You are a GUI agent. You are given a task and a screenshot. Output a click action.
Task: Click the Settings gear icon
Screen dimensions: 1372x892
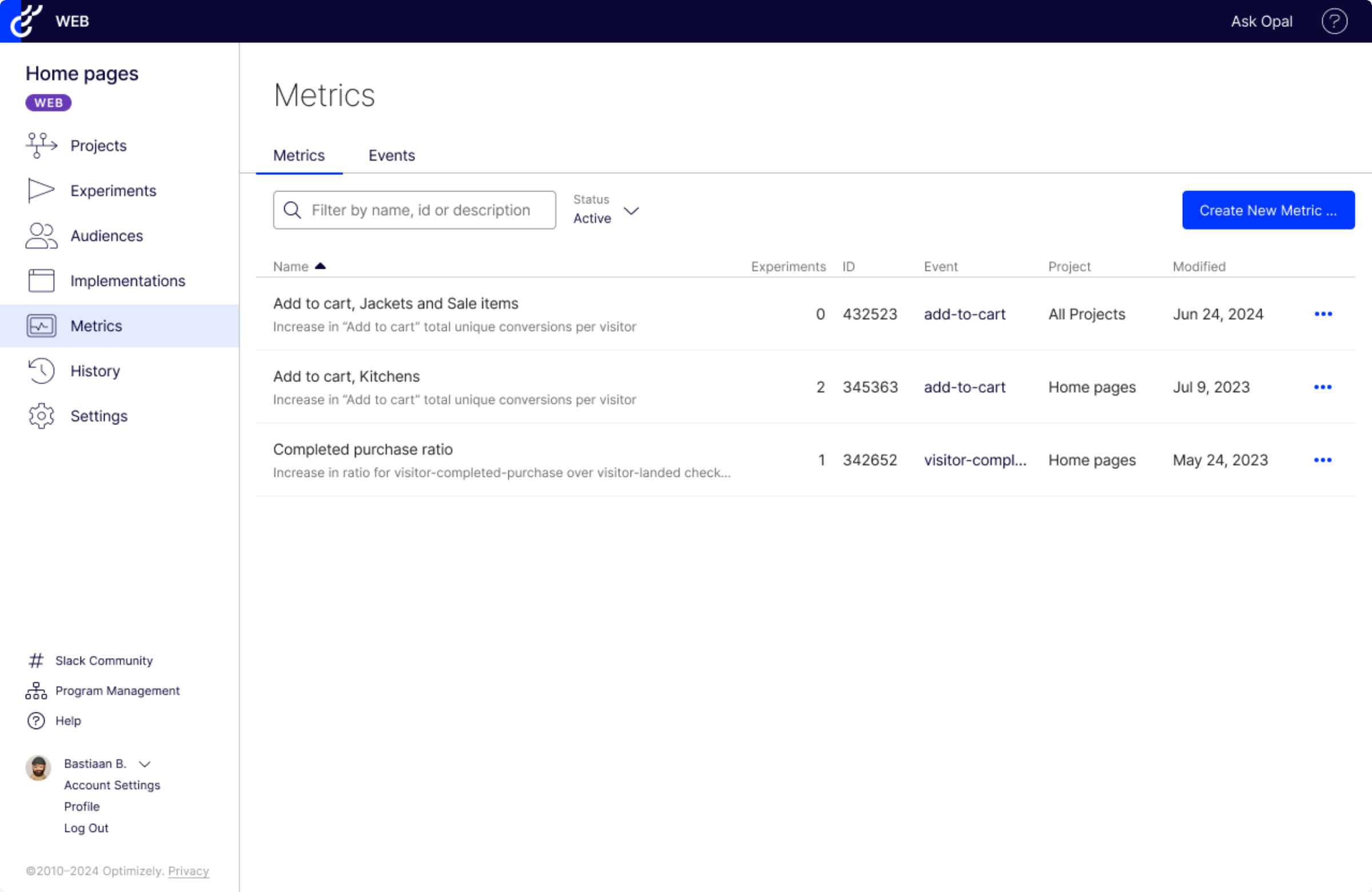[x=41, y=416]
